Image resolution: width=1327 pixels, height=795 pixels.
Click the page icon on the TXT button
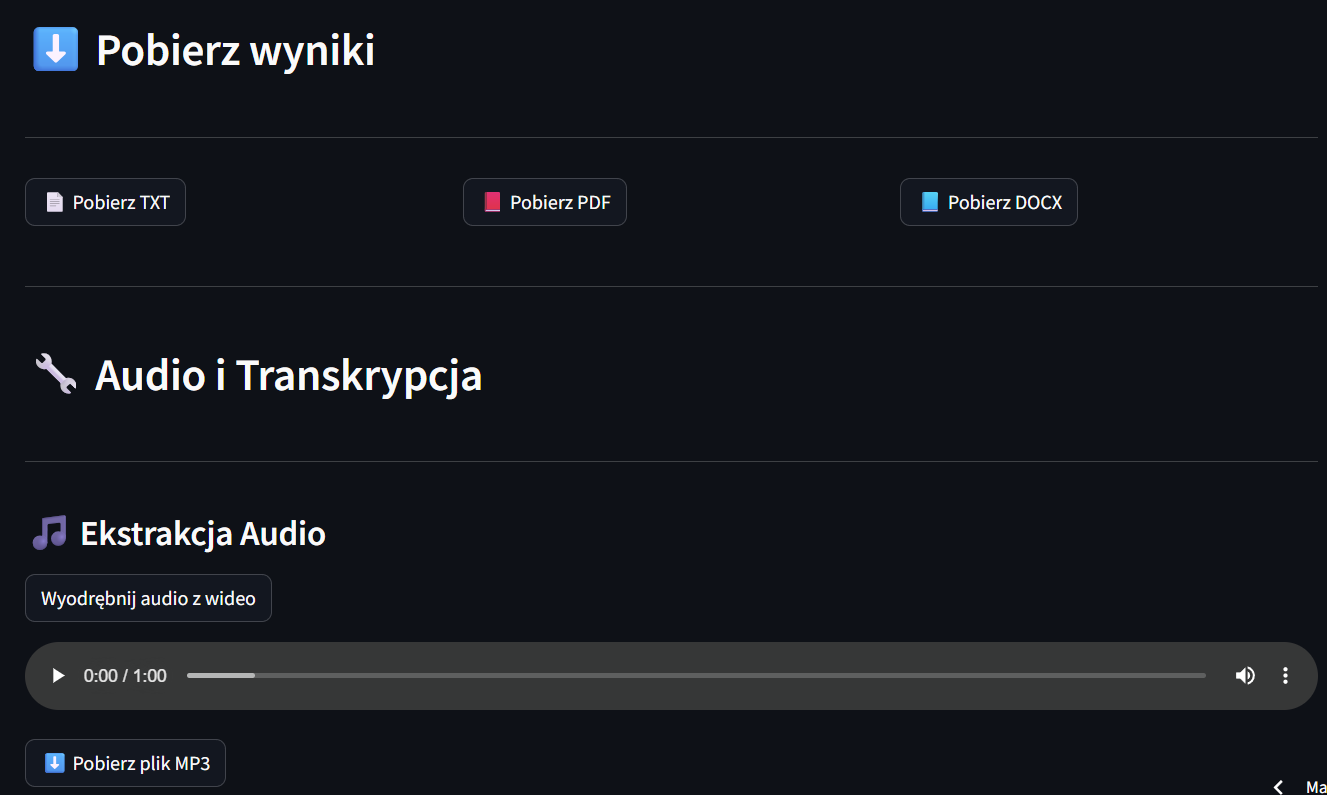(x=55, y=202)
